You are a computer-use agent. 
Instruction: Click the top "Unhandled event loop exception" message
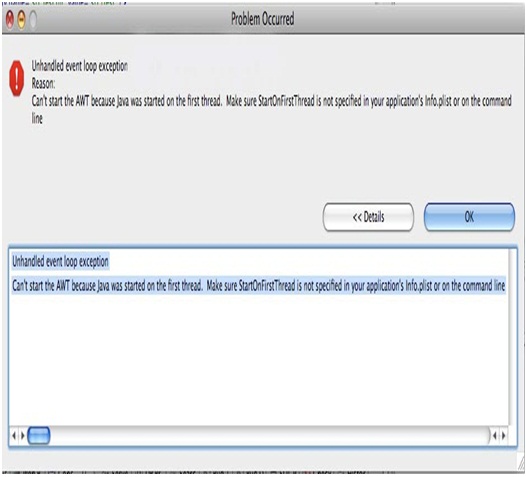pos(80,66)
